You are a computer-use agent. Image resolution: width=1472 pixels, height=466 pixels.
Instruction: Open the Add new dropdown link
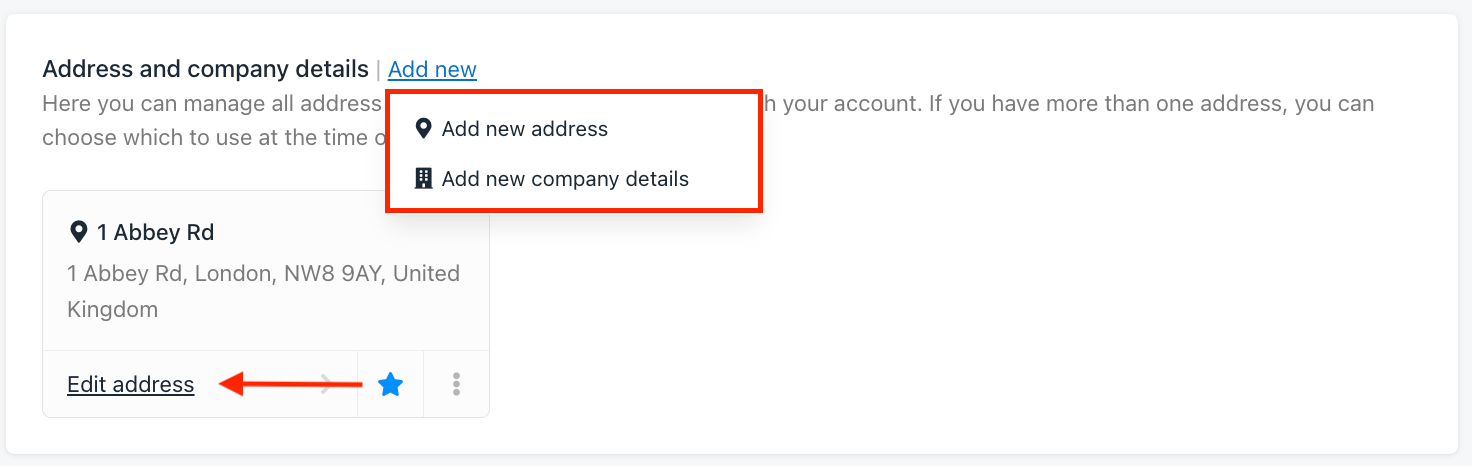(432, 69)
